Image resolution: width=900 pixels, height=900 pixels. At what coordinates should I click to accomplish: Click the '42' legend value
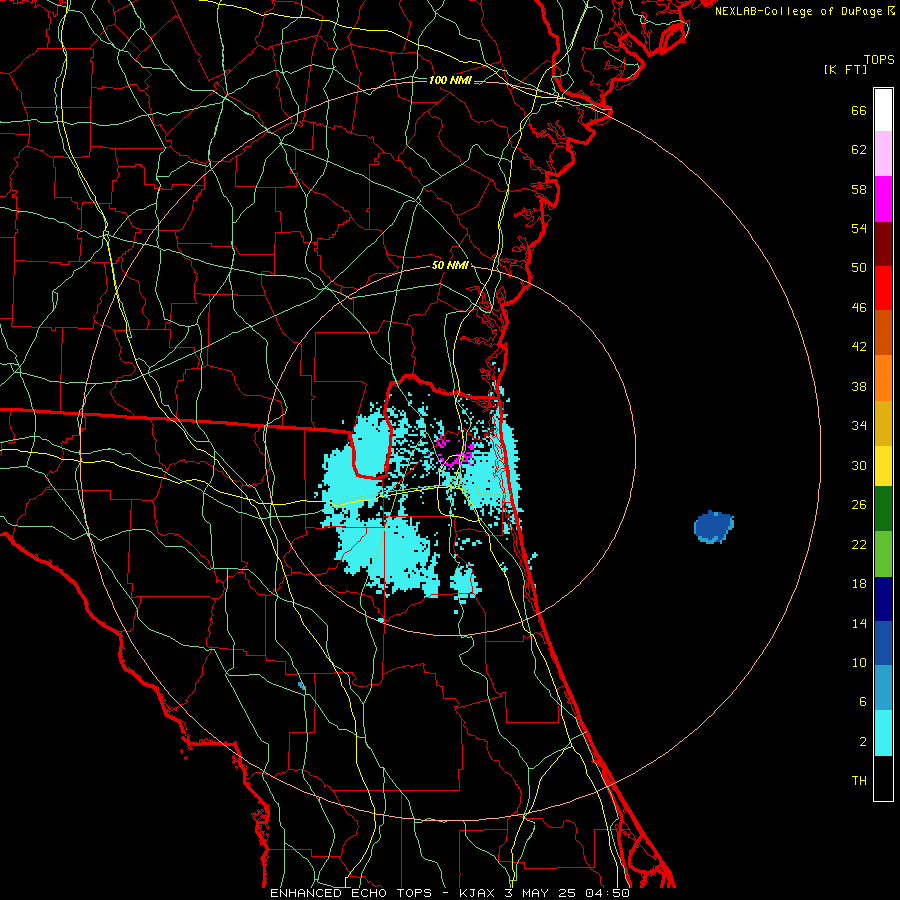(859, 347)
